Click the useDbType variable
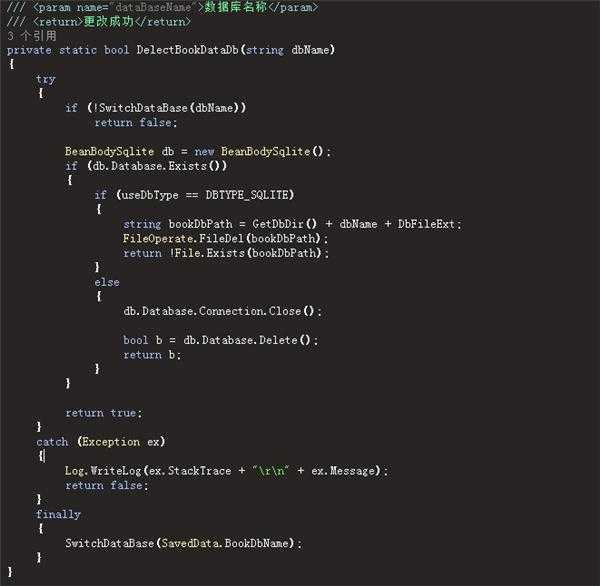600x586 pixels. (150, 195)
